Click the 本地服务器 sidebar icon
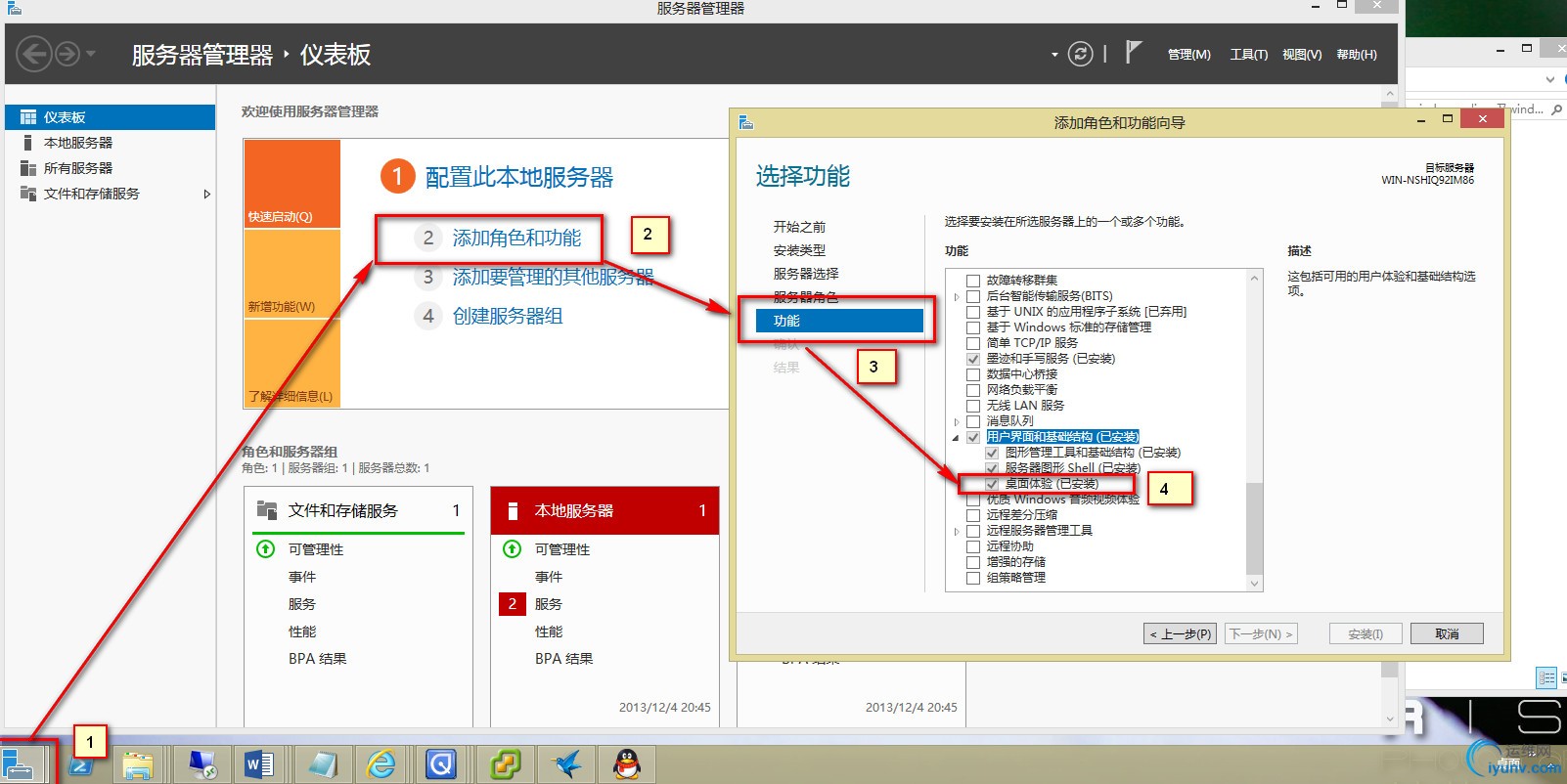Viewport: 1567px width, 784px height. coord(28,143)
